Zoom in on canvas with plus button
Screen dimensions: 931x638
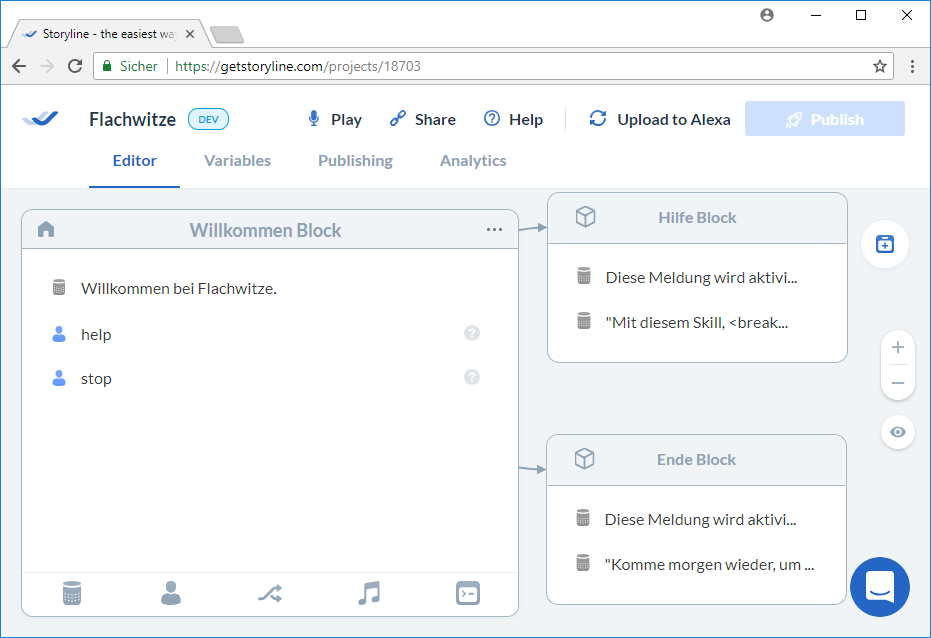(897, 348)
